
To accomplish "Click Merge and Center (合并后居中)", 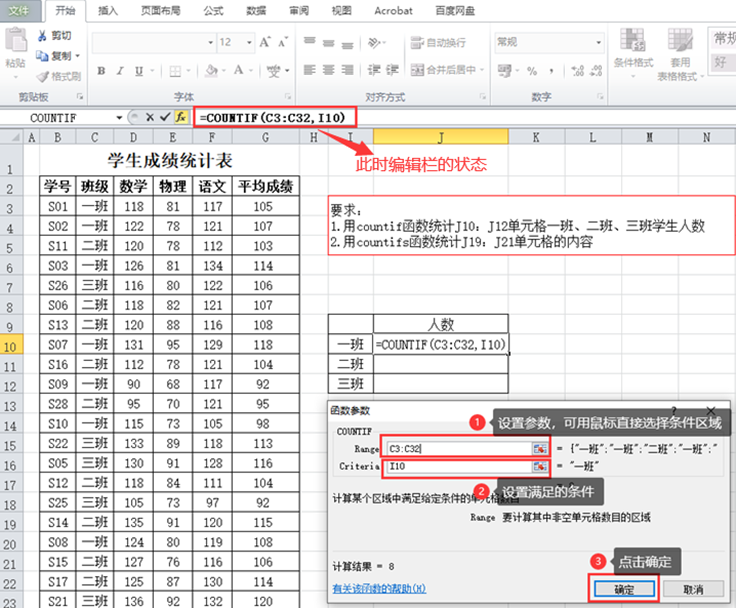I will 444,70.
